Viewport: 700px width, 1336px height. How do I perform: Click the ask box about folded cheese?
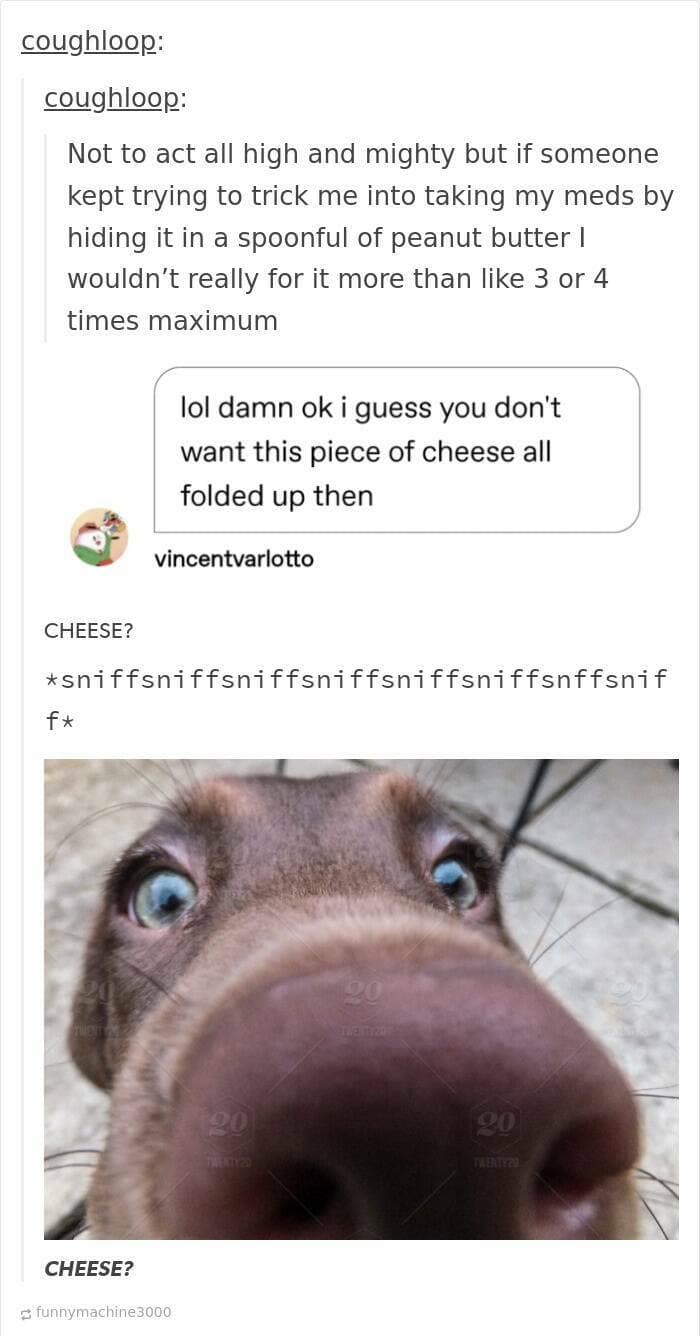click(397, 450)
